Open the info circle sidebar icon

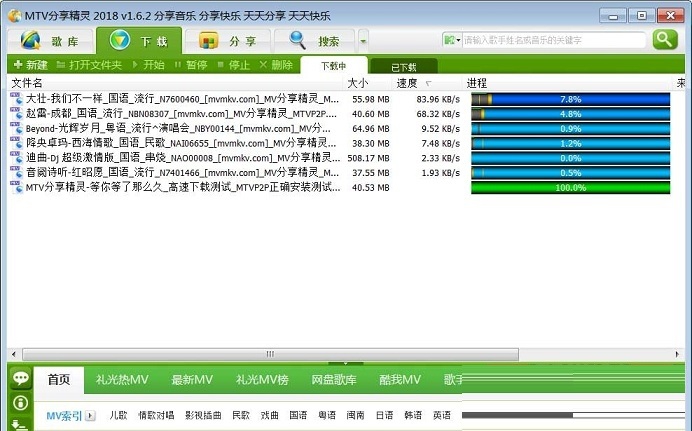coord(21,402)
